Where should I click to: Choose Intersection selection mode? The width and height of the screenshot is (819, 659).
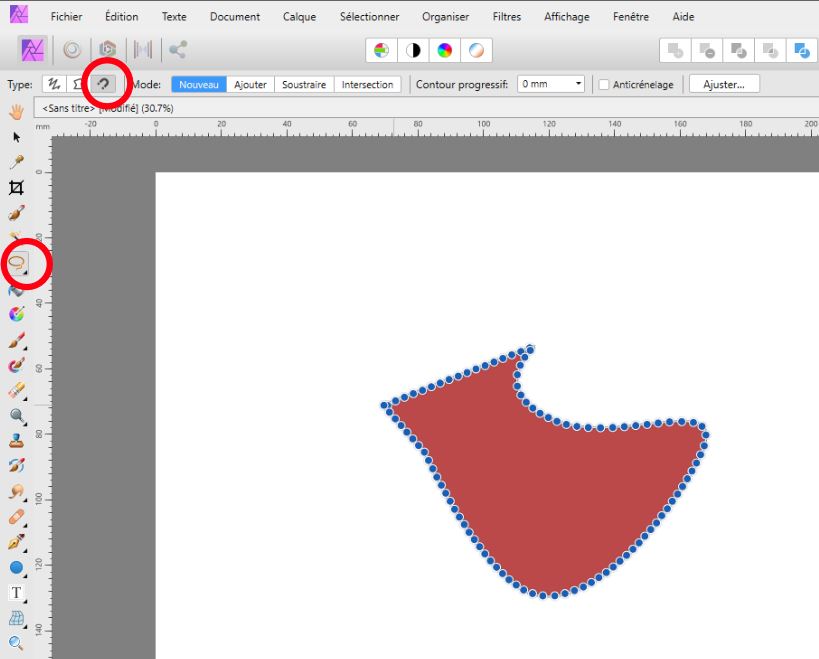[367, 85]
